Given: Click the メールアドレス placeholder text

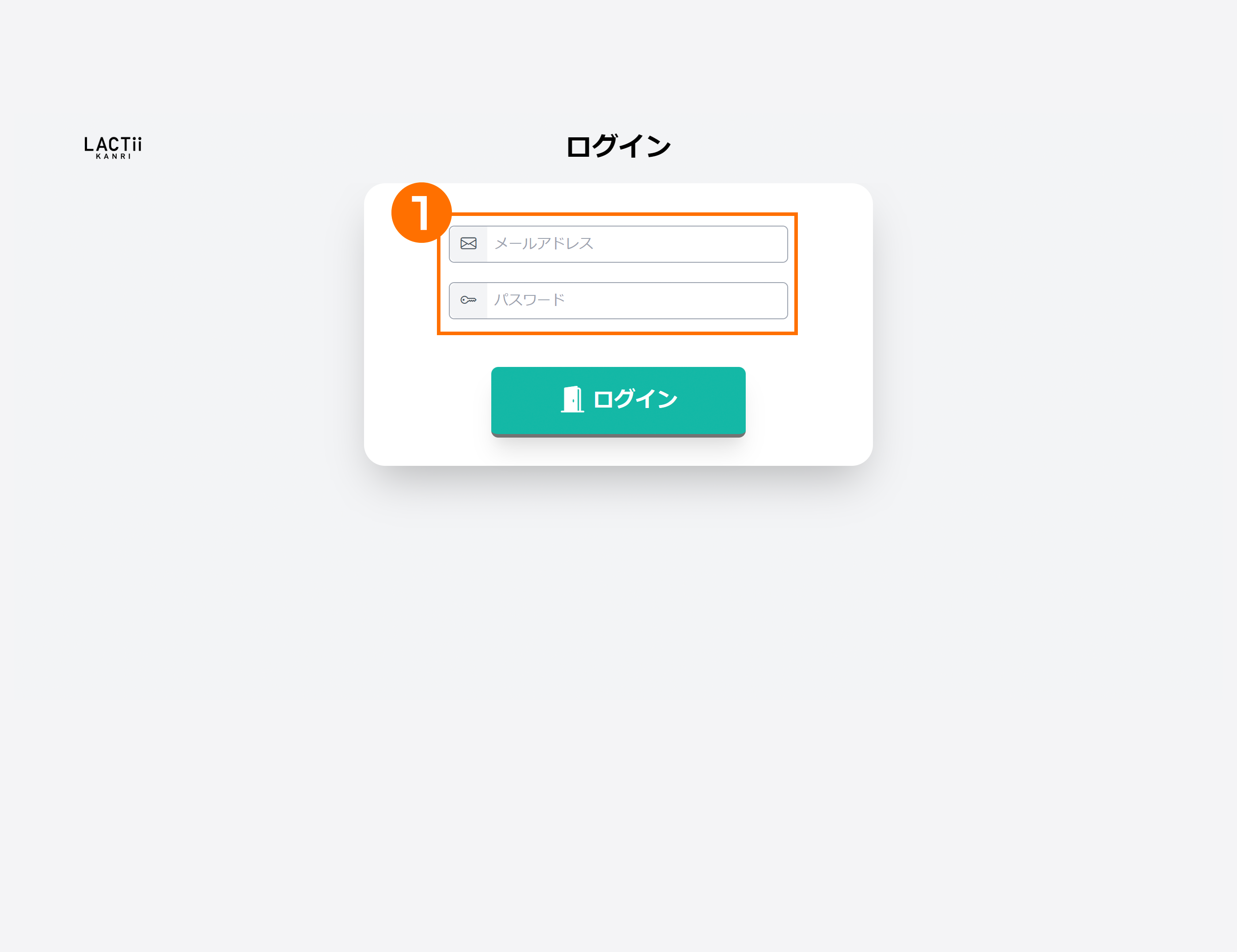Looking at the screenshot, I should click(x=544, y=243).
